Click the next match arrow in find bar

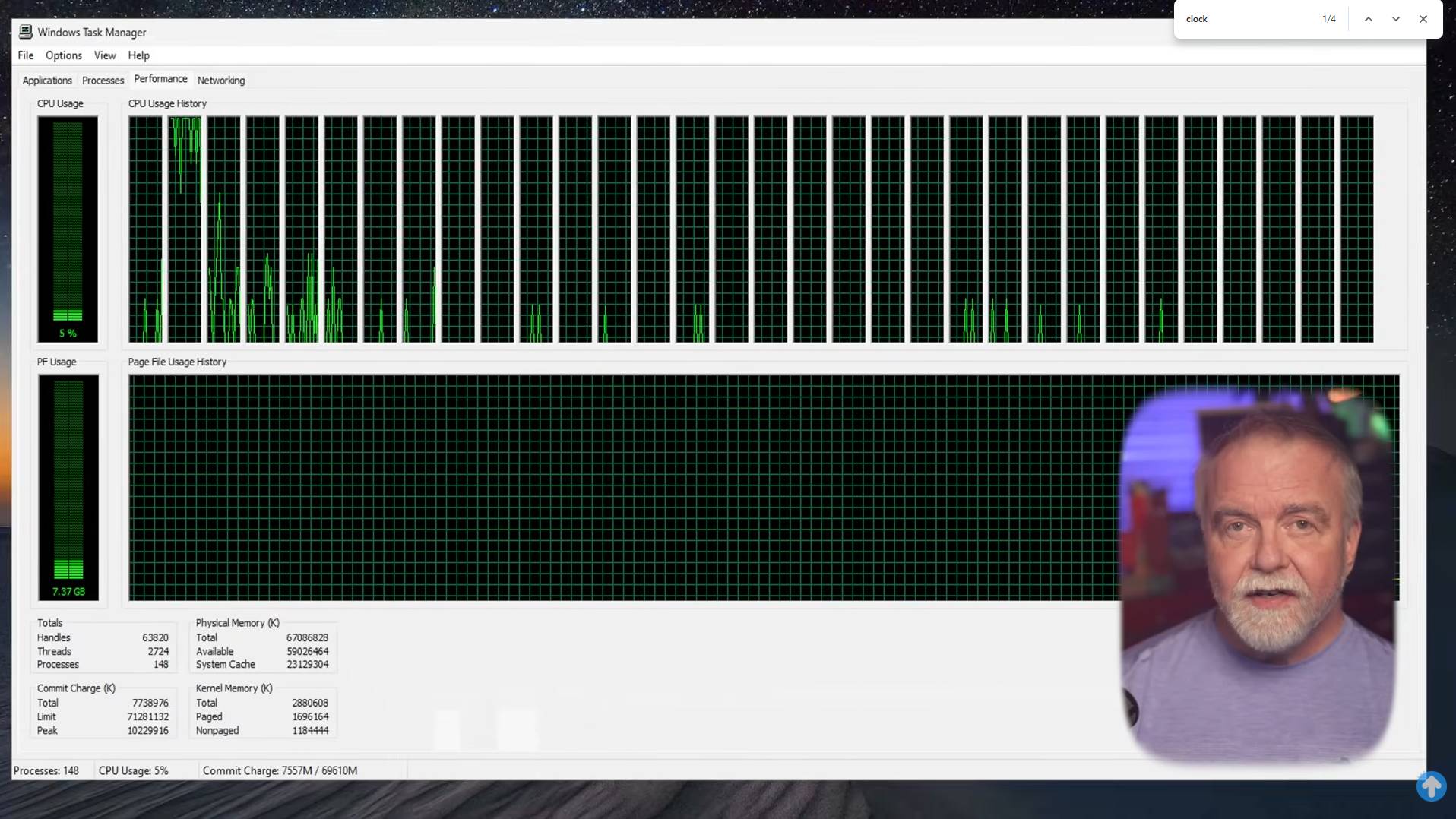pyautogui.click(x=1395, y=18)
